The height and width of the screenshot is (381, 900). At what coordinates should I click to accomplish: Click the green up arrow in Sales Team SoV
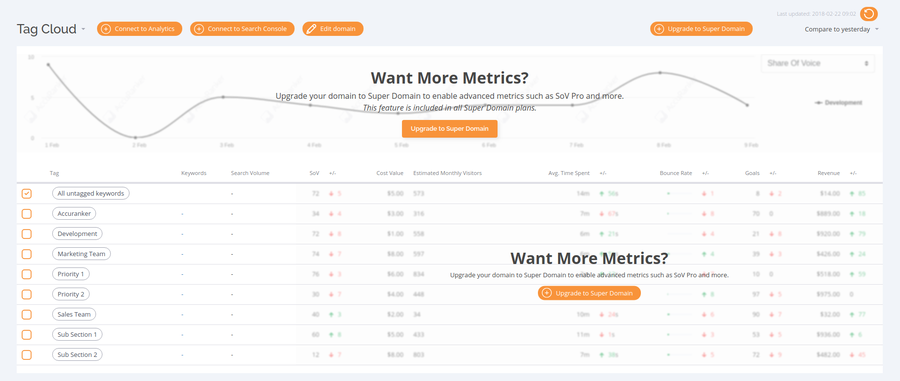(x=332, y=314)
